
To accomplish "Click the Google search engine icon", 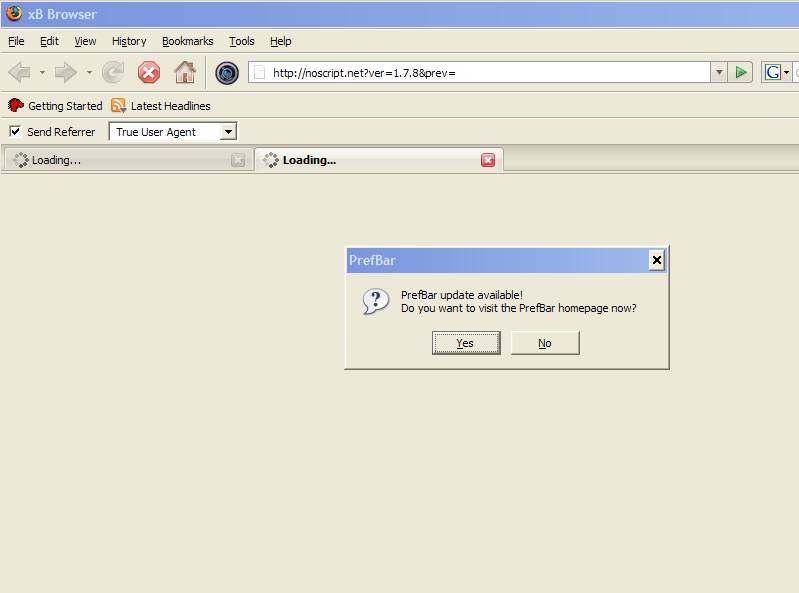I will [772, 73].
